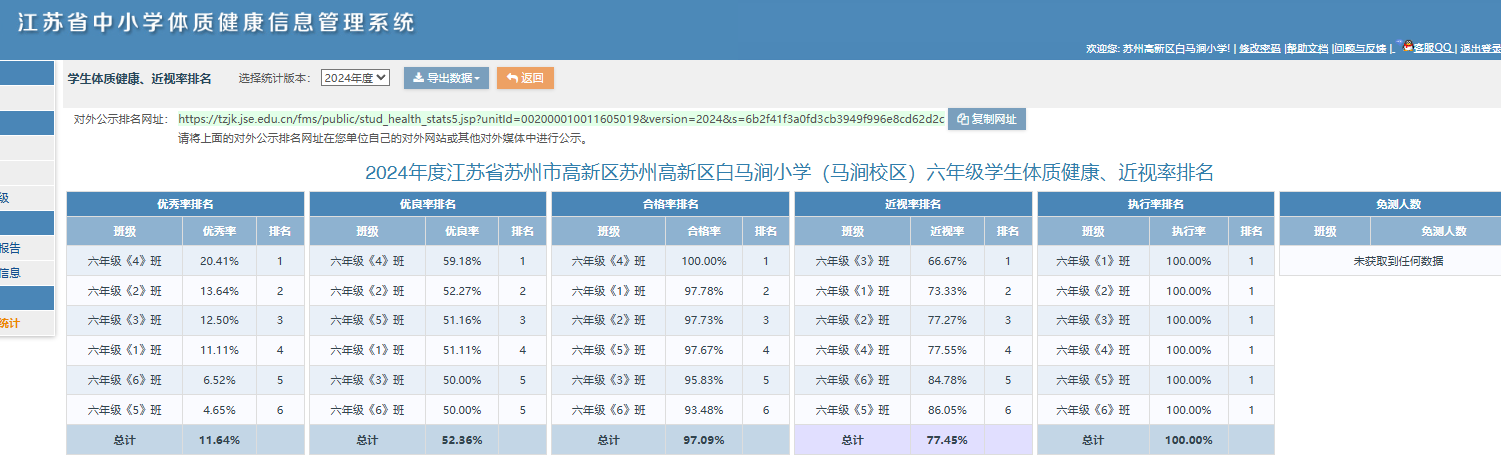Click the 77.45% myopia total cell

pos(947,440)
